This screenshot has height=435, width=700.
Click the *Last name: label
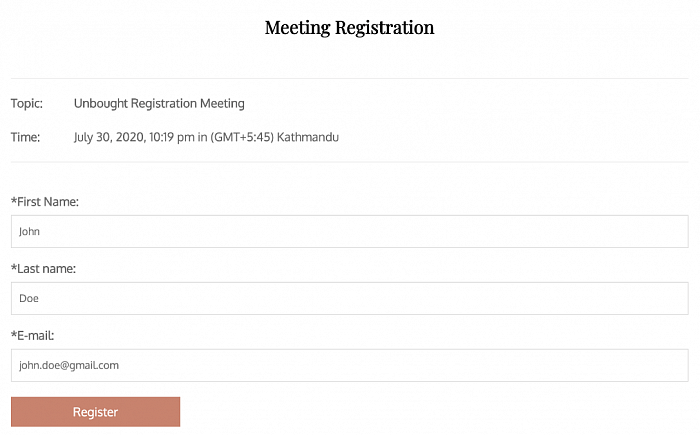pyautogui.click(x=43, y=269)
